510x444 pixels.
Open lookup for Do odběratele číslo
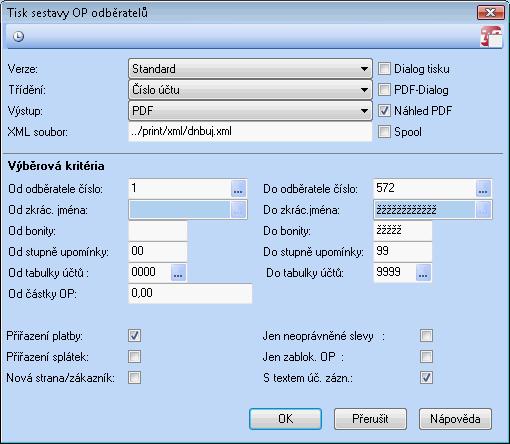coord(483,189)
